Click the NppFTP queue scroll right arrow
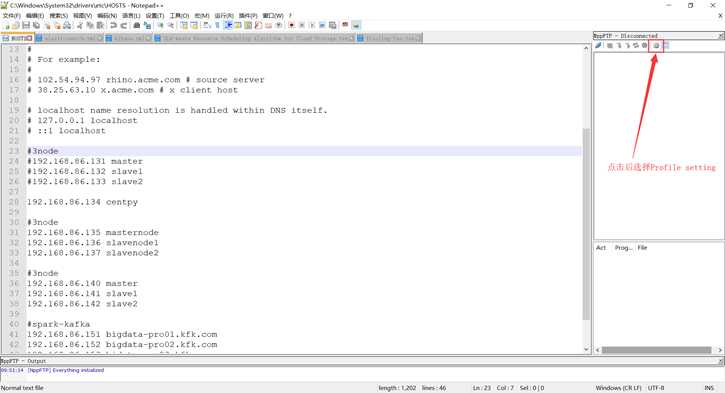725x393 pixels. click(x=719, y=350)
